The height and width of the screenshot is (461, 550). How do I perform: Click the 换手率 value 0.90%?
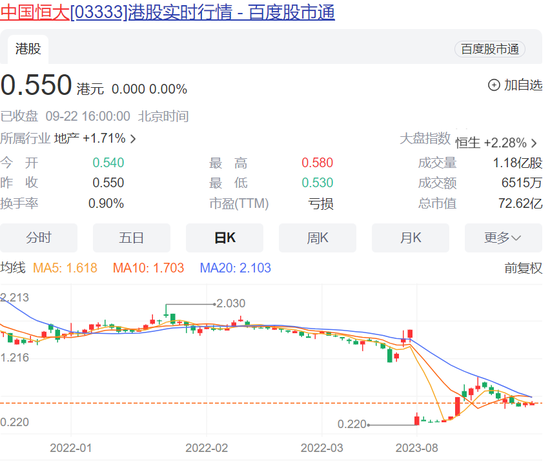pyautogui.click(x=106, y=203)
